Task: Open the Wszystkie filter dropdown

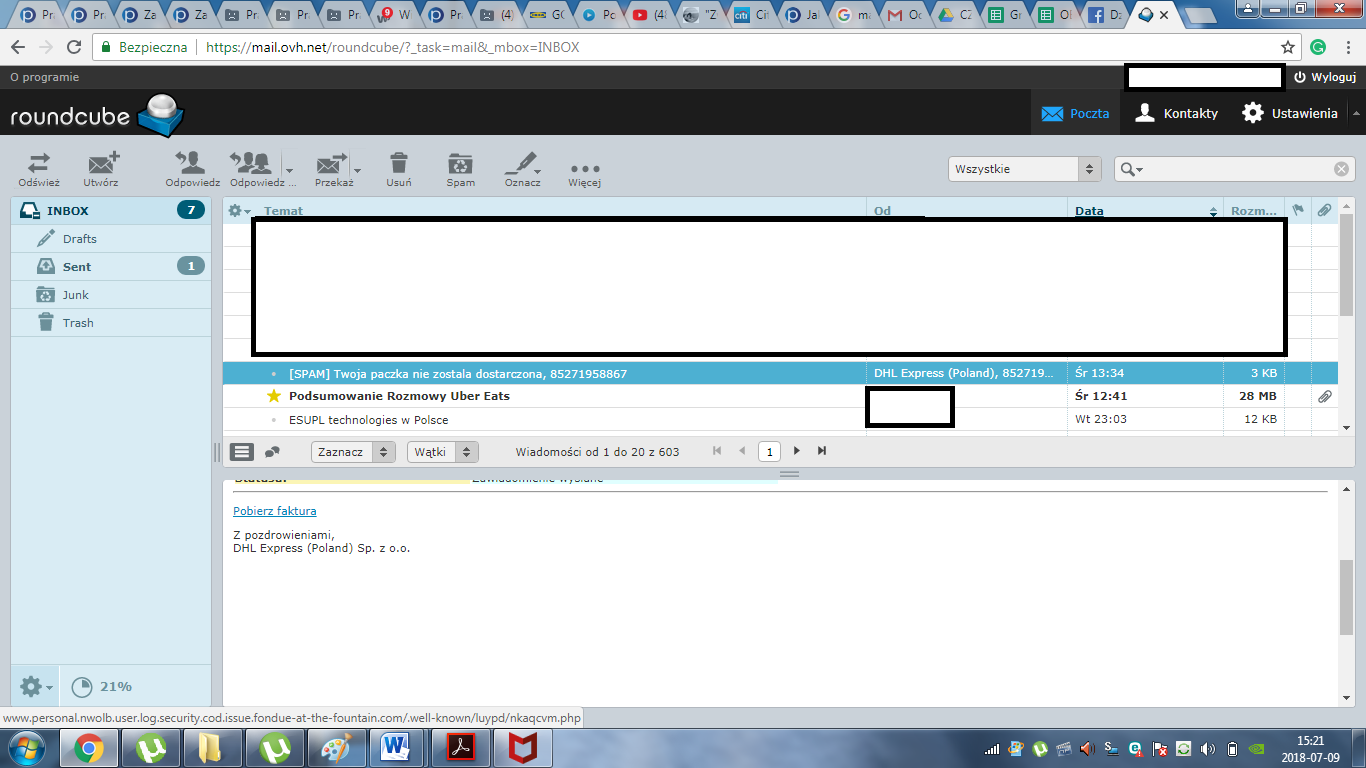Action: click(1024, 169)
